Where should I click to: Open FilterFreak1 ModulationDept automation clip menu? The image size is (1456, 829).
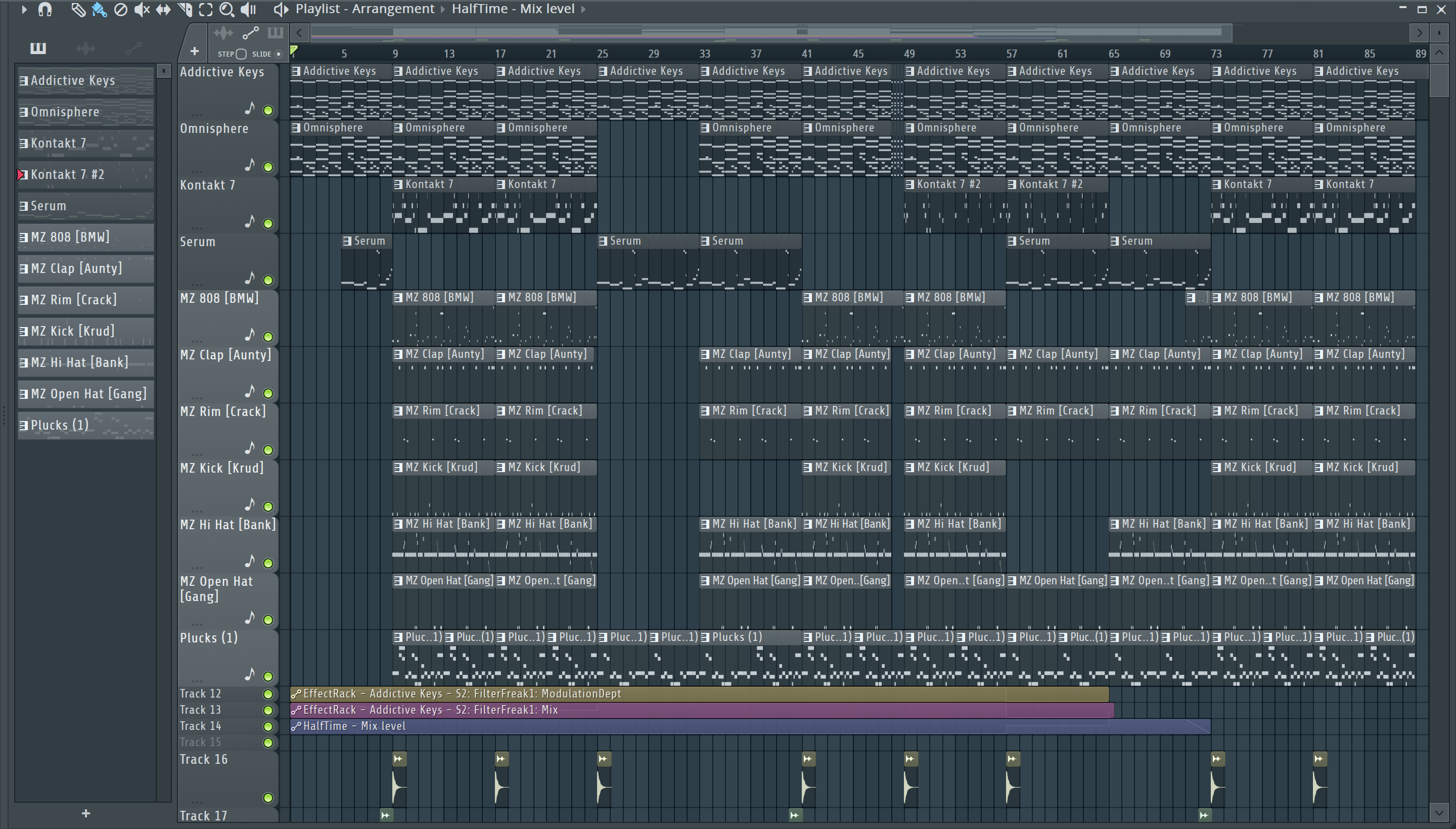click(296, 694)
